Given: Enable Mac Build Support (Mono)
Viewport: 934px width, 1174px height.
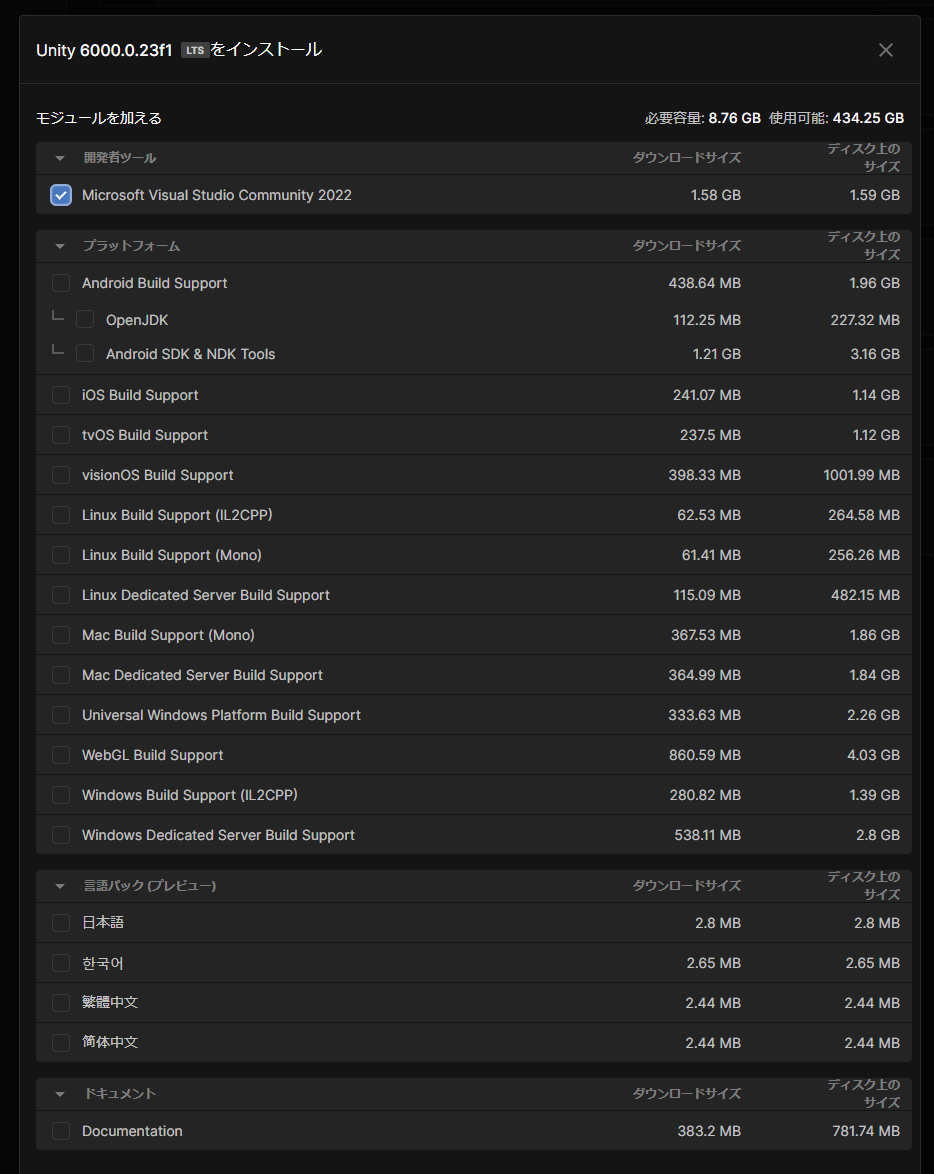Looking at the screenshot, I should pos(61,635).
